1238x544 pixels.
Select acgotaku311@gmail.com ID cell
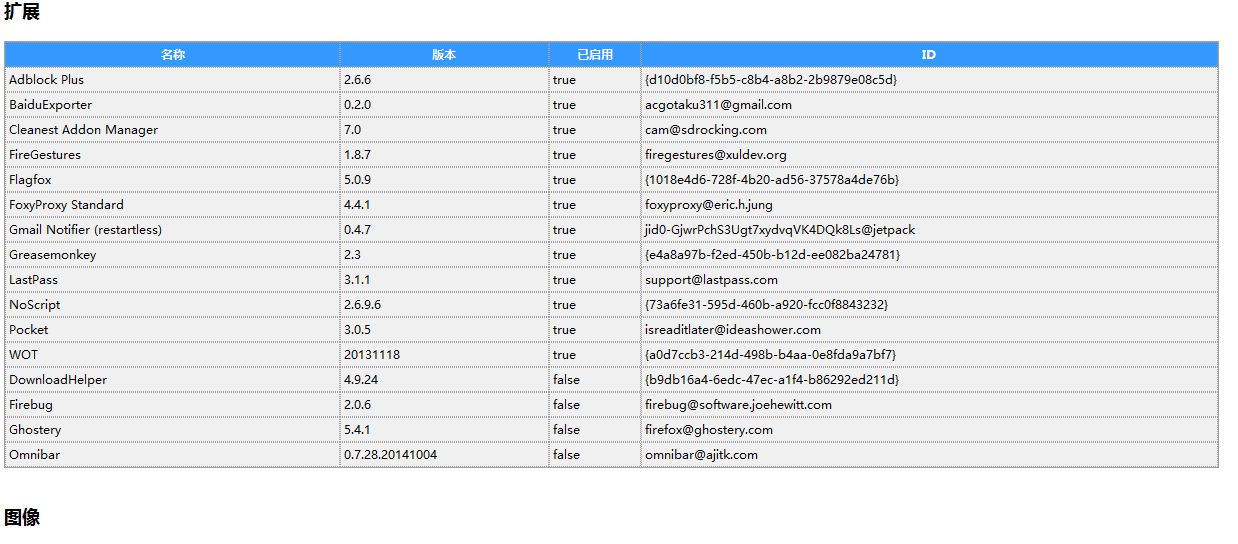coord(929,105)
